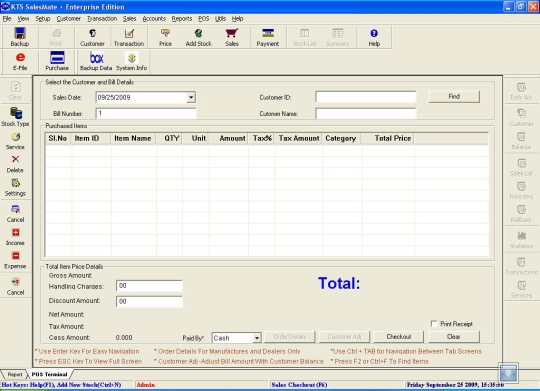
Task: Click the Reorders right sidebar icon
Action: pyautogui.click(x=521, y=191)
